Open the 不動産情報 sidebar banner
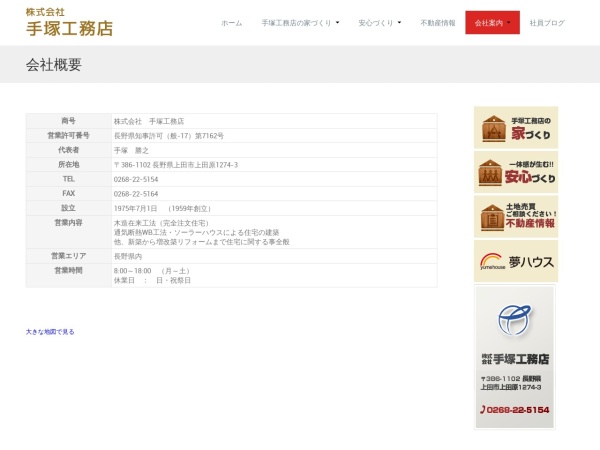The height and width of the screenshot is (450, 600). click(x=516, y=217)
